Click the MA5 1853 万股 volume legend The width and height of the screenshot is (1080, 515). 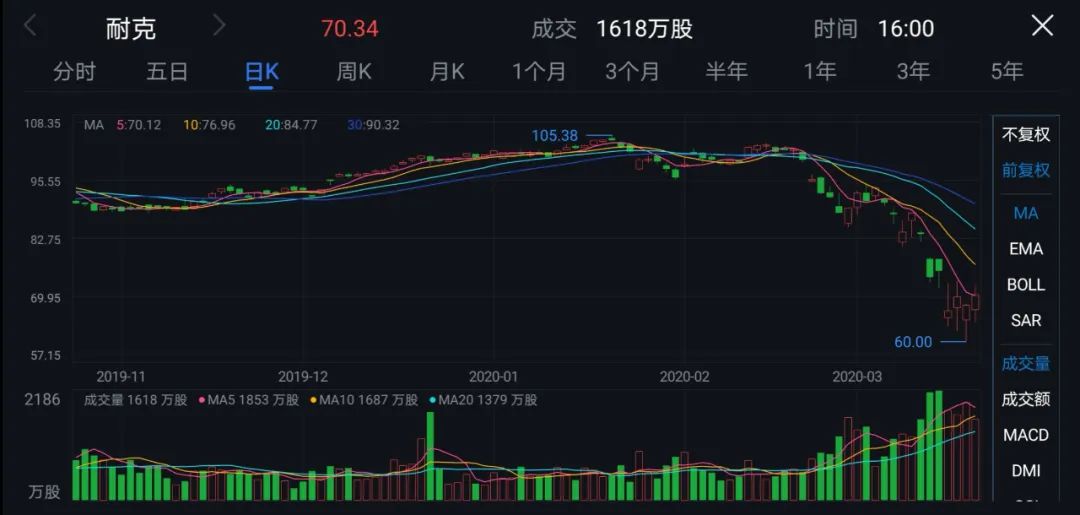pos(249,400)
